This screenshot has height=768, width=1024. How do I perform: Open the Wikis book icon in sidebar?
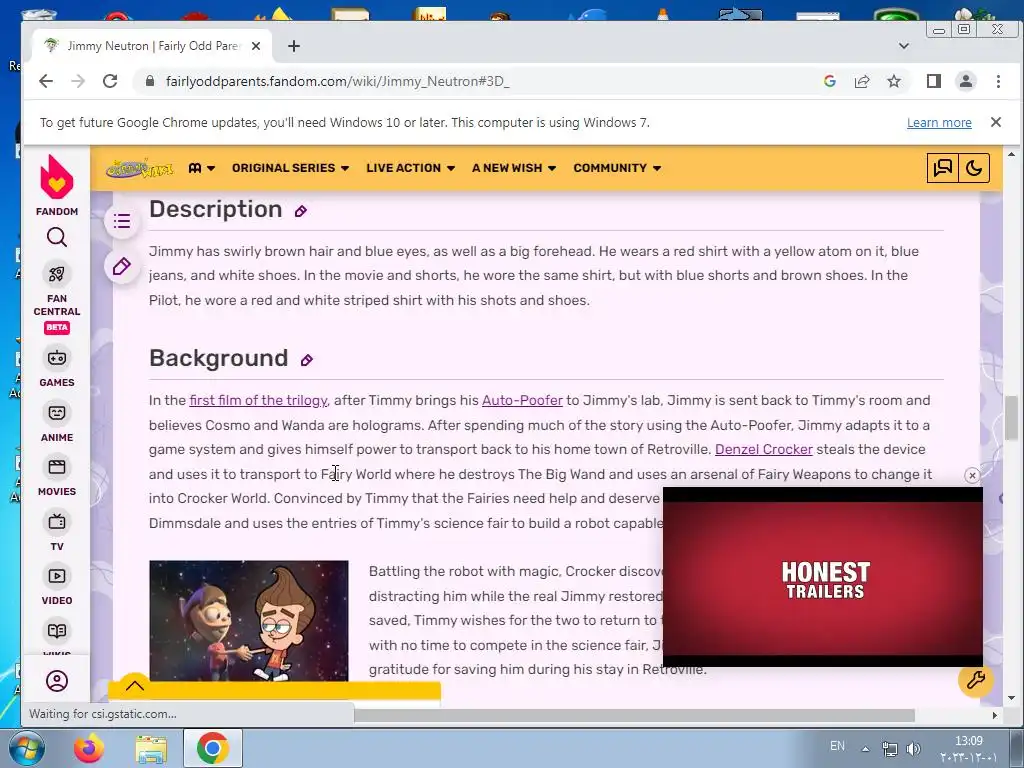tap(57, 631)
